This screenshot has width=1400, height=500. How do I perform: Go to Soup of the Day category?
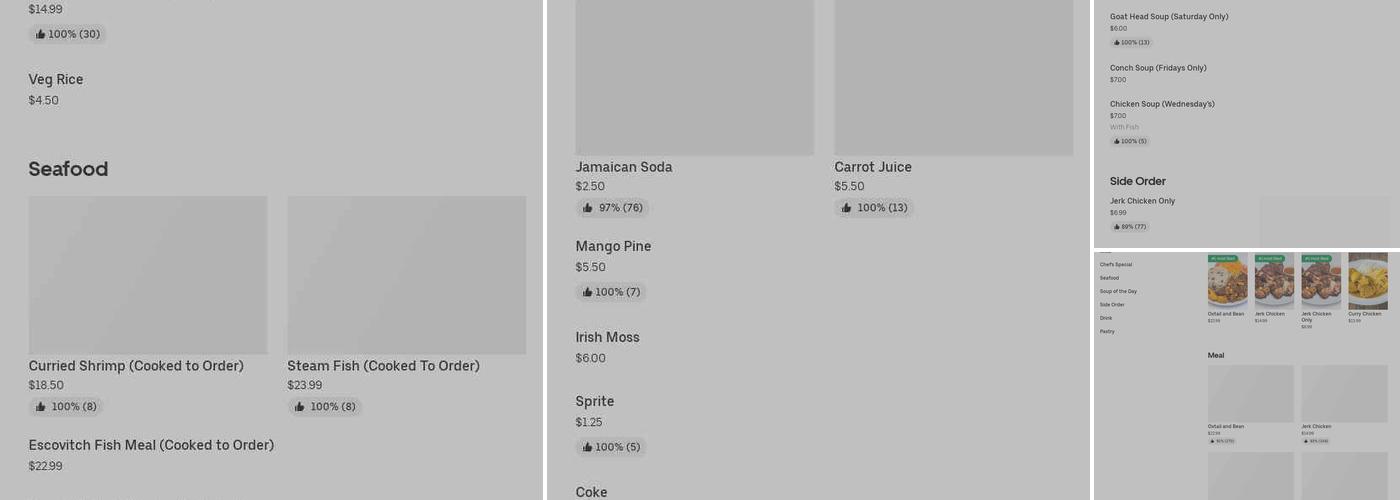coord(1118,291)
